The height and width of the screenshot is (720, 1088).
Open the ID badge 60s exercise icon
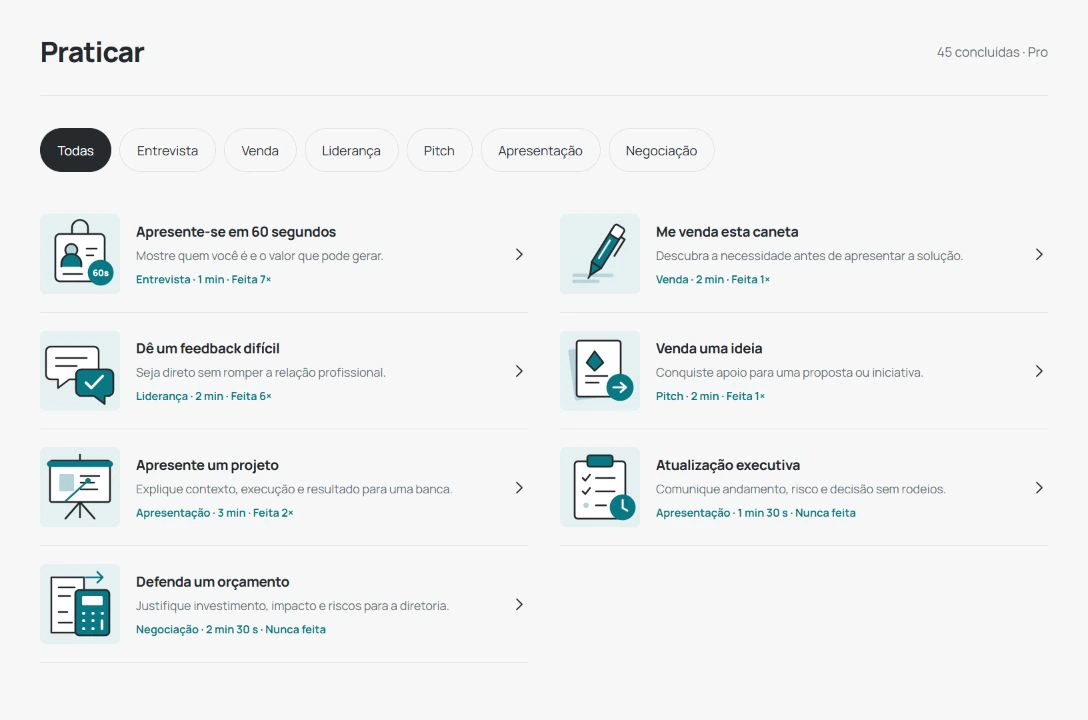click(x=80, y=254)
